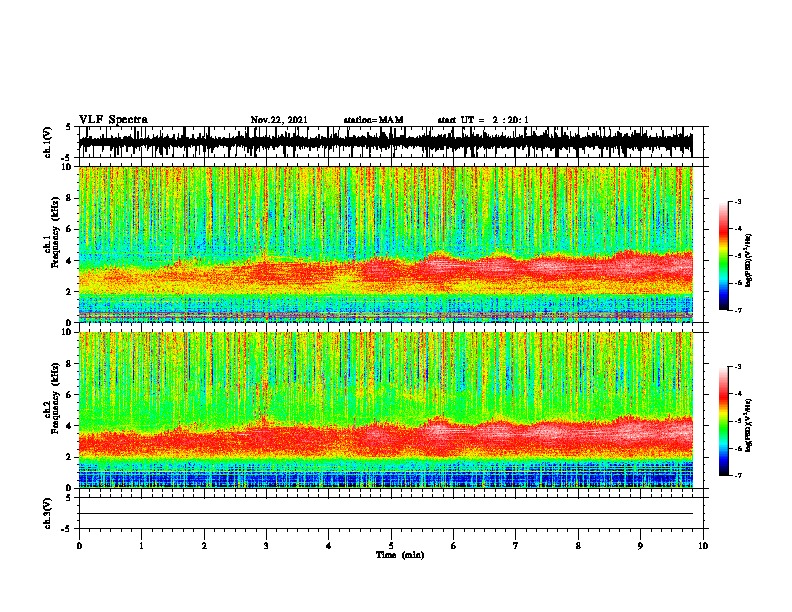The image size is (792, 612).
Task: Click time axis tick label 3
Action: (x=266, y=546)
